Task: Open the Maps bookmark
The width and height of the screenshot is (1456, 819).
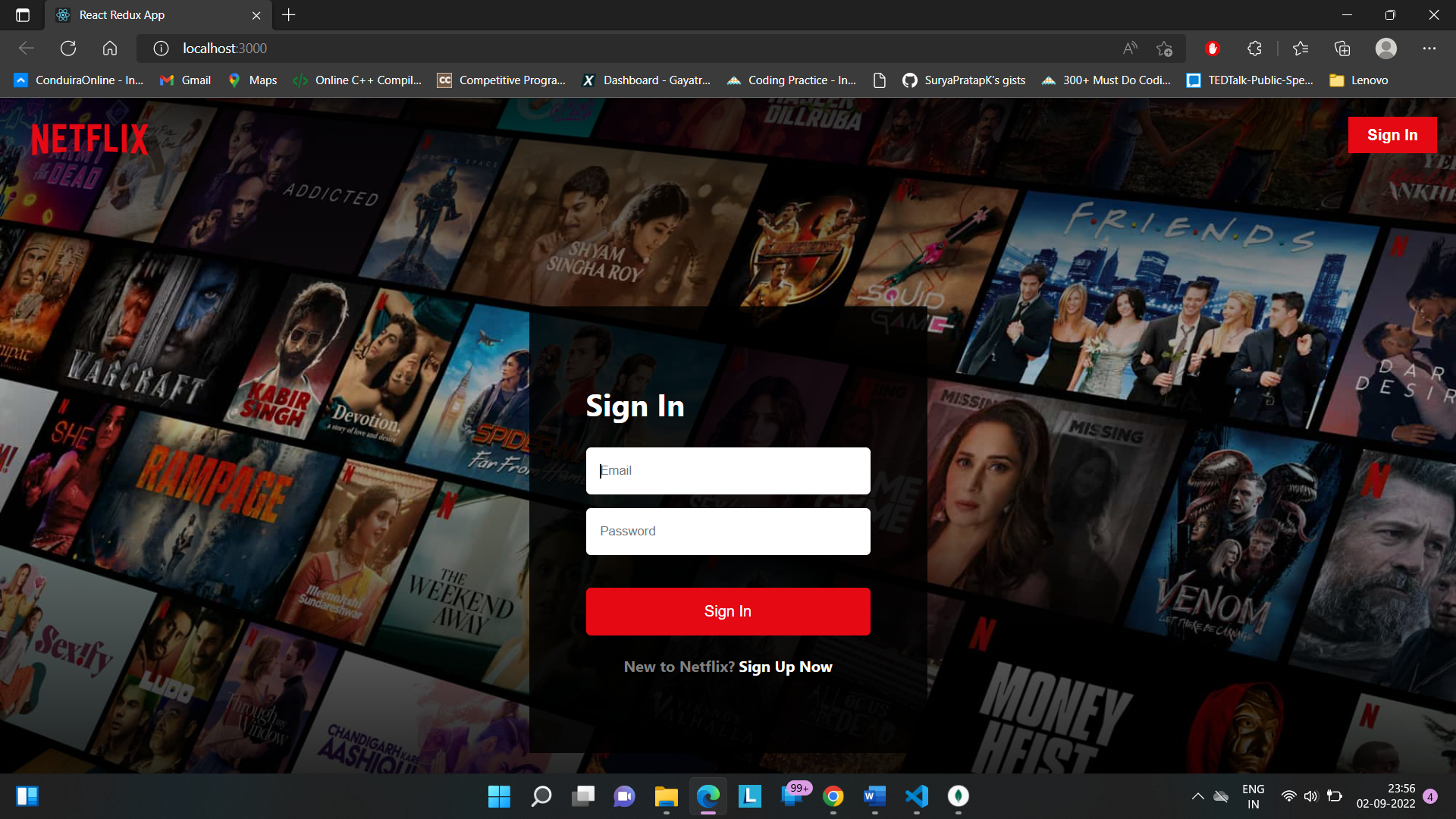Action: 252,80
